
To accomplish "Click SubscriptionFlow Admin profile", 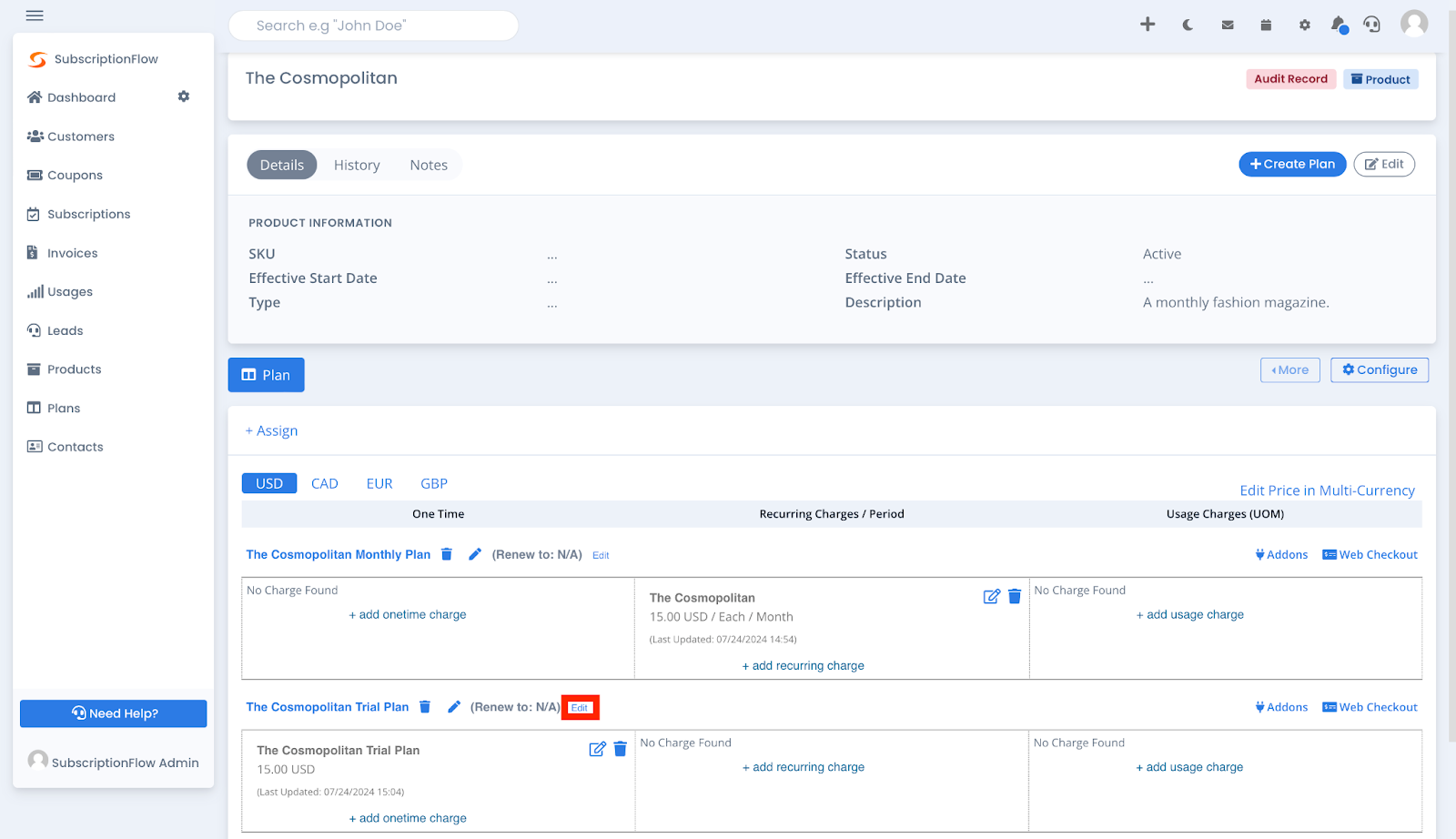I will pyautogui.click(x=114, y=762).
